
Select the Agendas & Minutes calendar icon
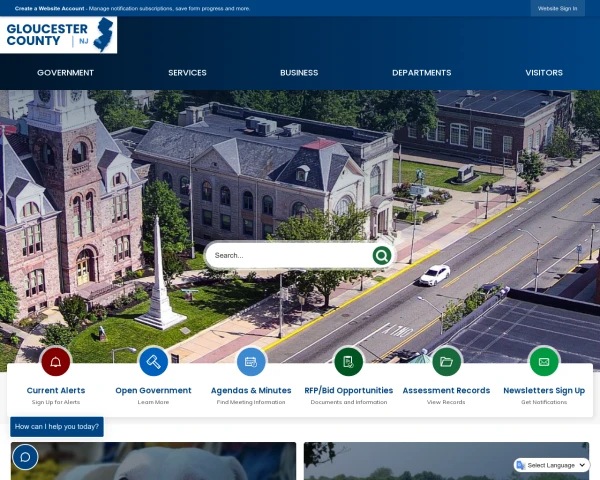point(251,361)
